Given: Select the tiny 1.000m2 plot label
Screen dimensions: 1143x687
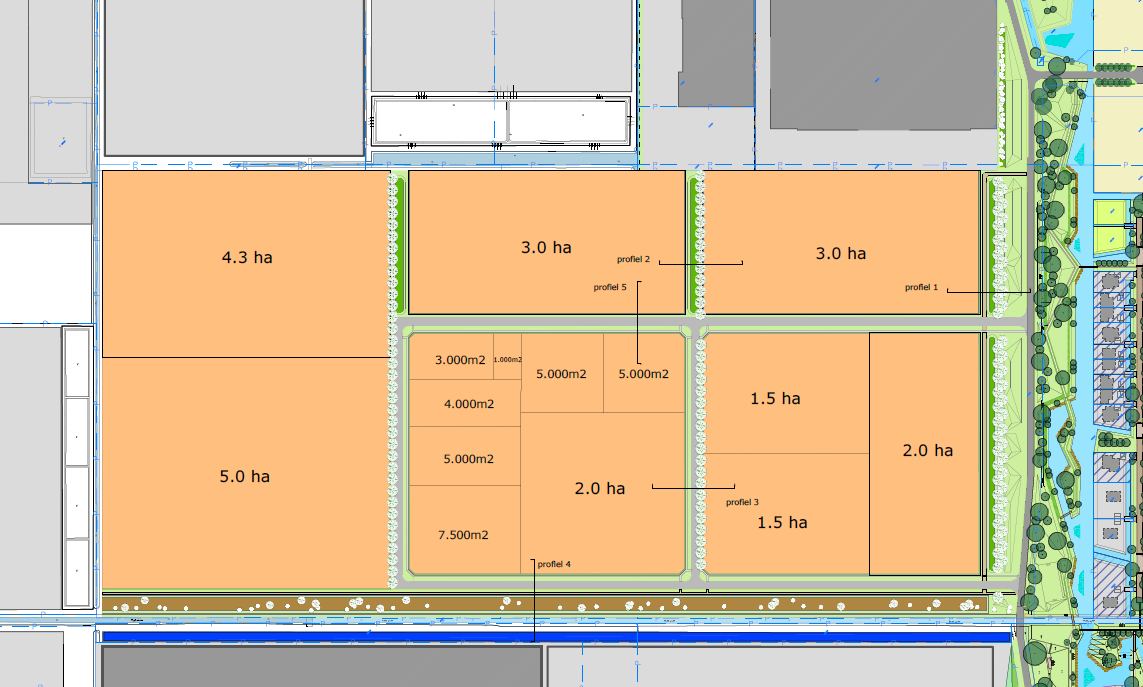Looking at the screenshot, I should click(x=507, y=360).
